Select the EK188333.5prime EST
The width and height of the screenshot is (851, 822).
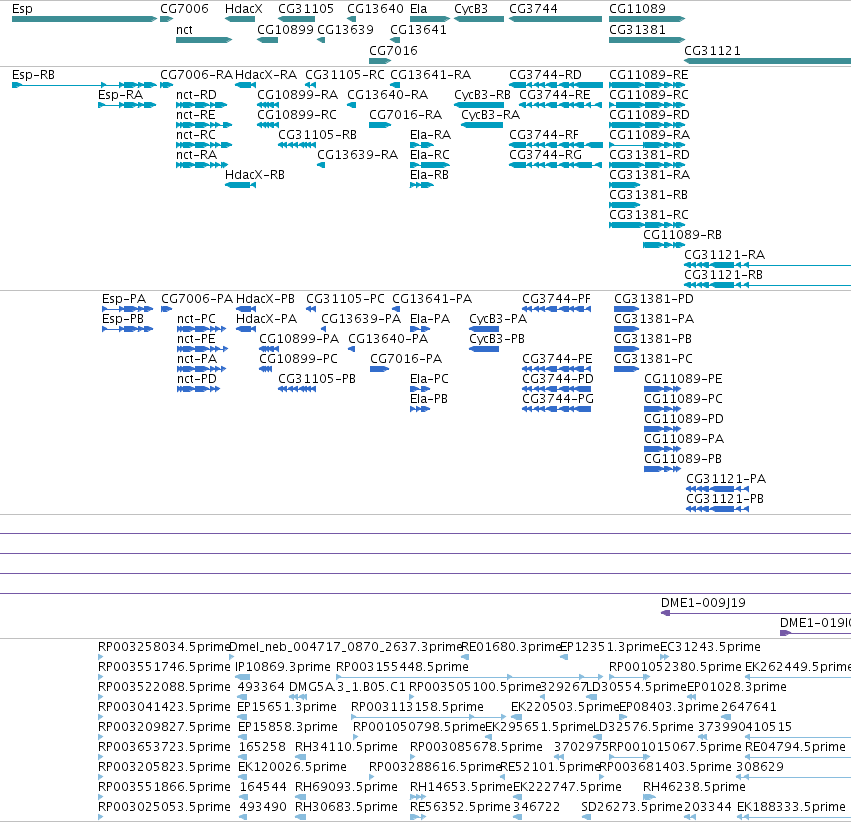[794, 817]
